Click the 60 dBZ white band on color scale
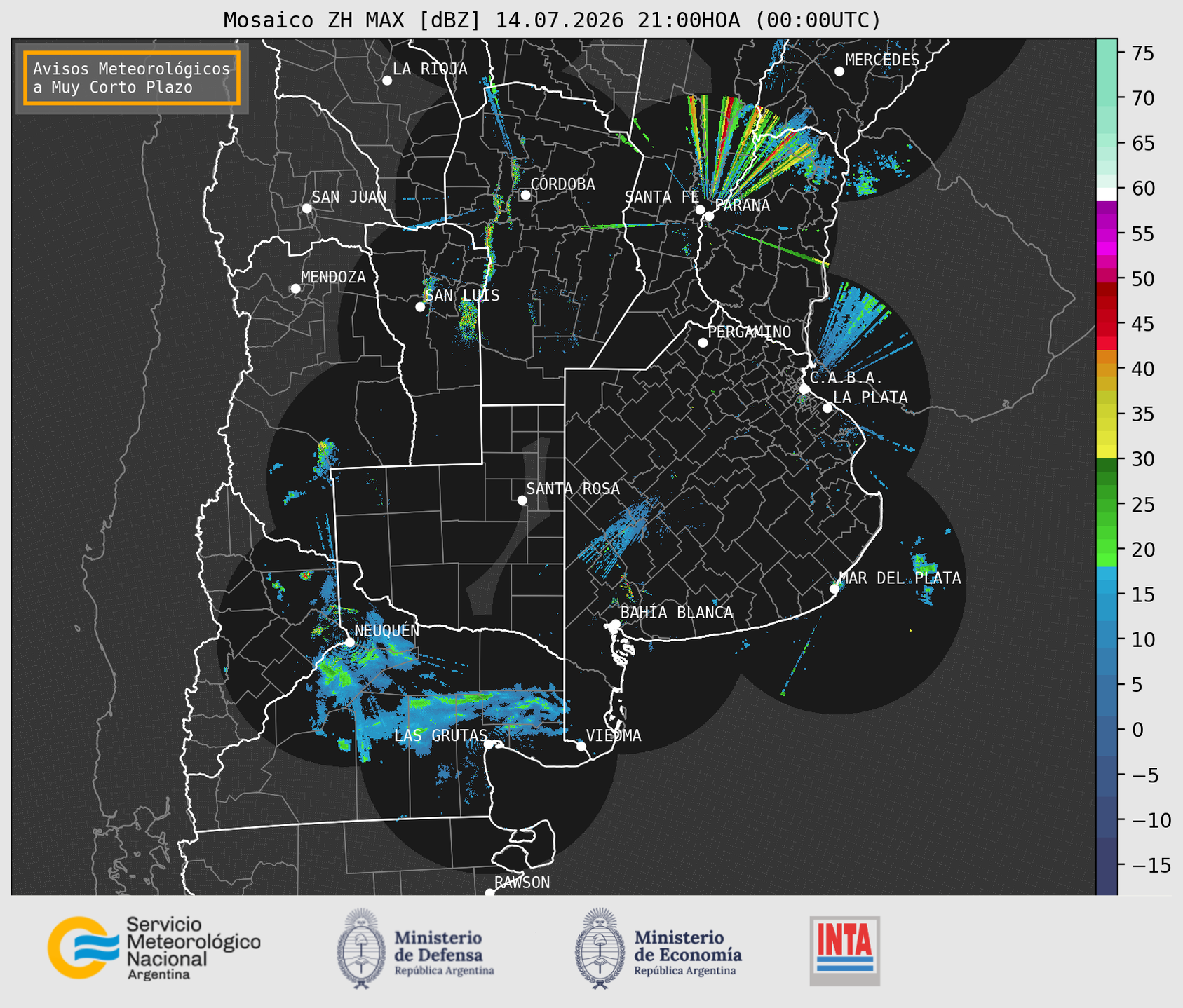 click(1106, 193)
